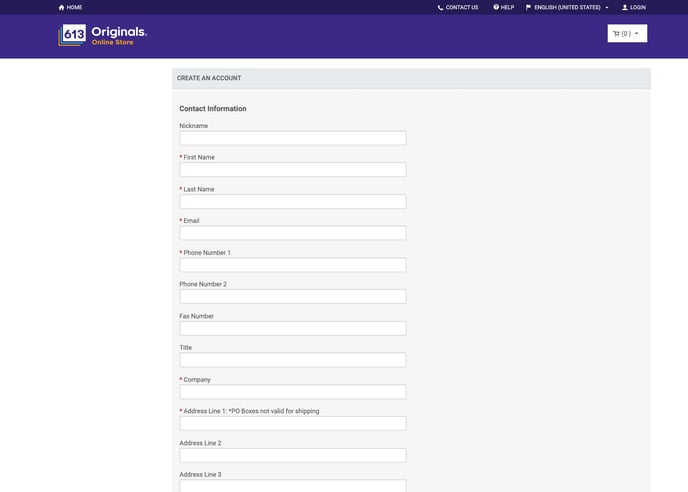Image resolution: width=688 pixels, height=492 pixels.
Task: Click the 'Company' field label
Action: [x=197, y=380]
